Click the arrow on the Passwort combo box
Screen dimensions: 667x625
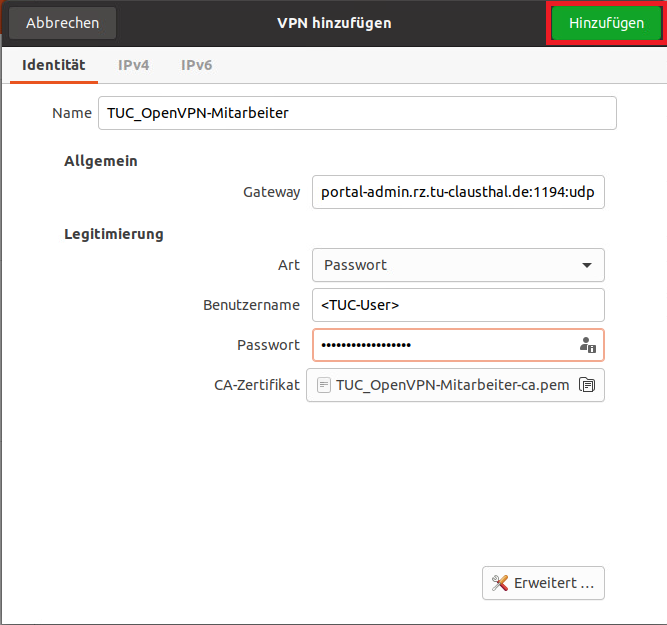pyautogui.click(x=586, y=265)
